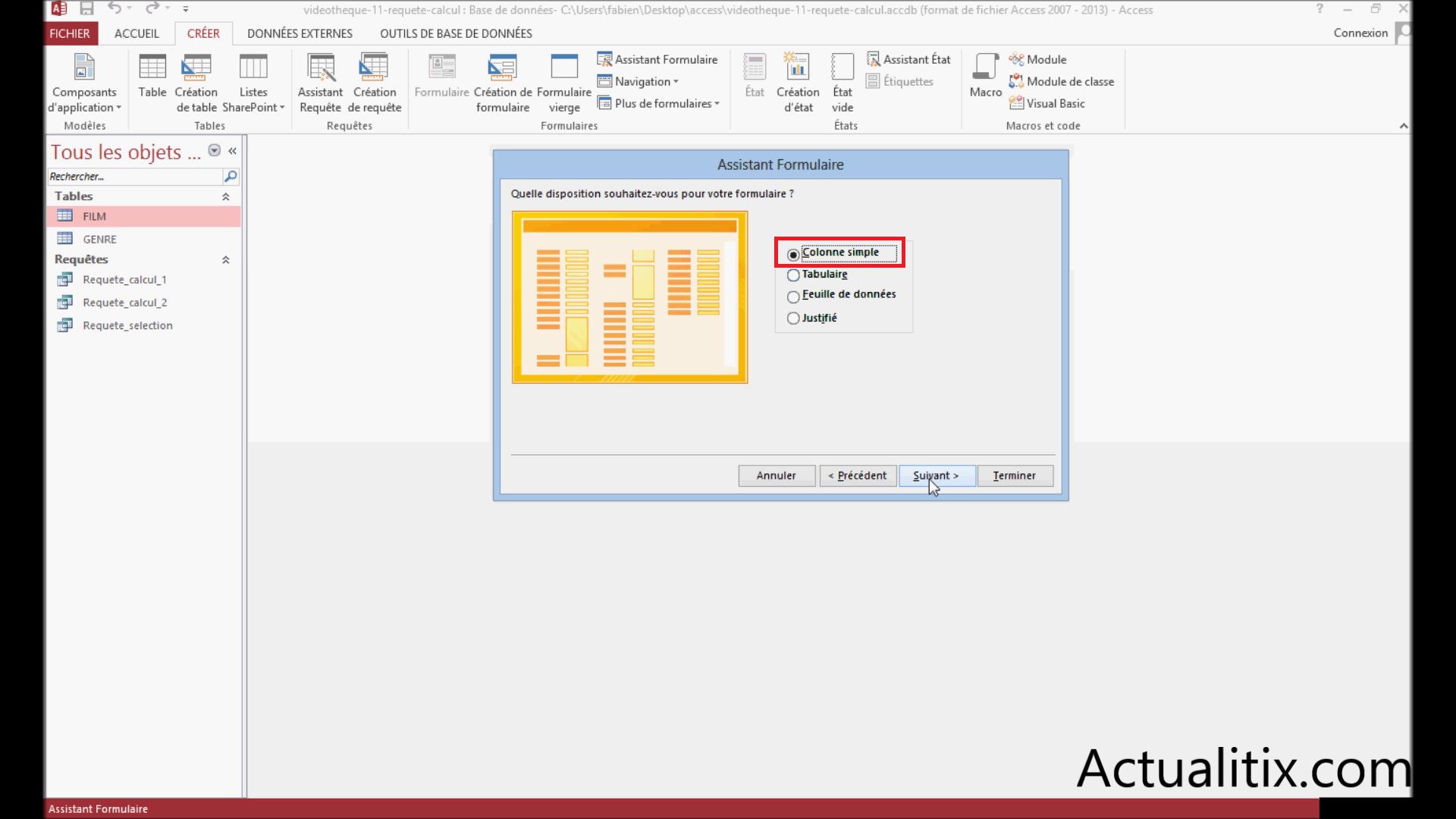
Task: Click Création de requête icon
Action: [374, 83]
